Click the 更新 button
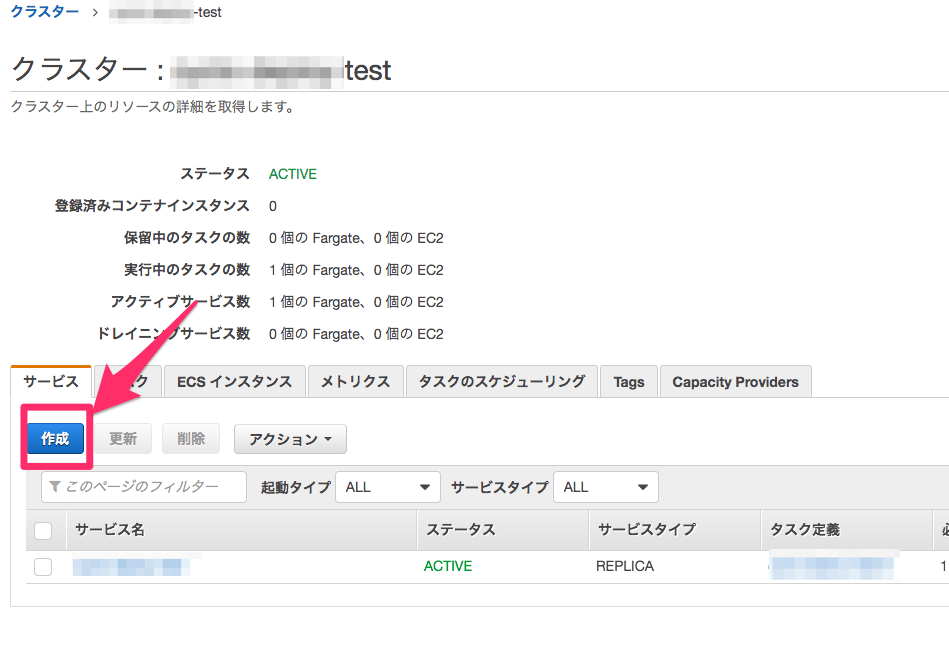The image size is (949, 658). point(123,439)
